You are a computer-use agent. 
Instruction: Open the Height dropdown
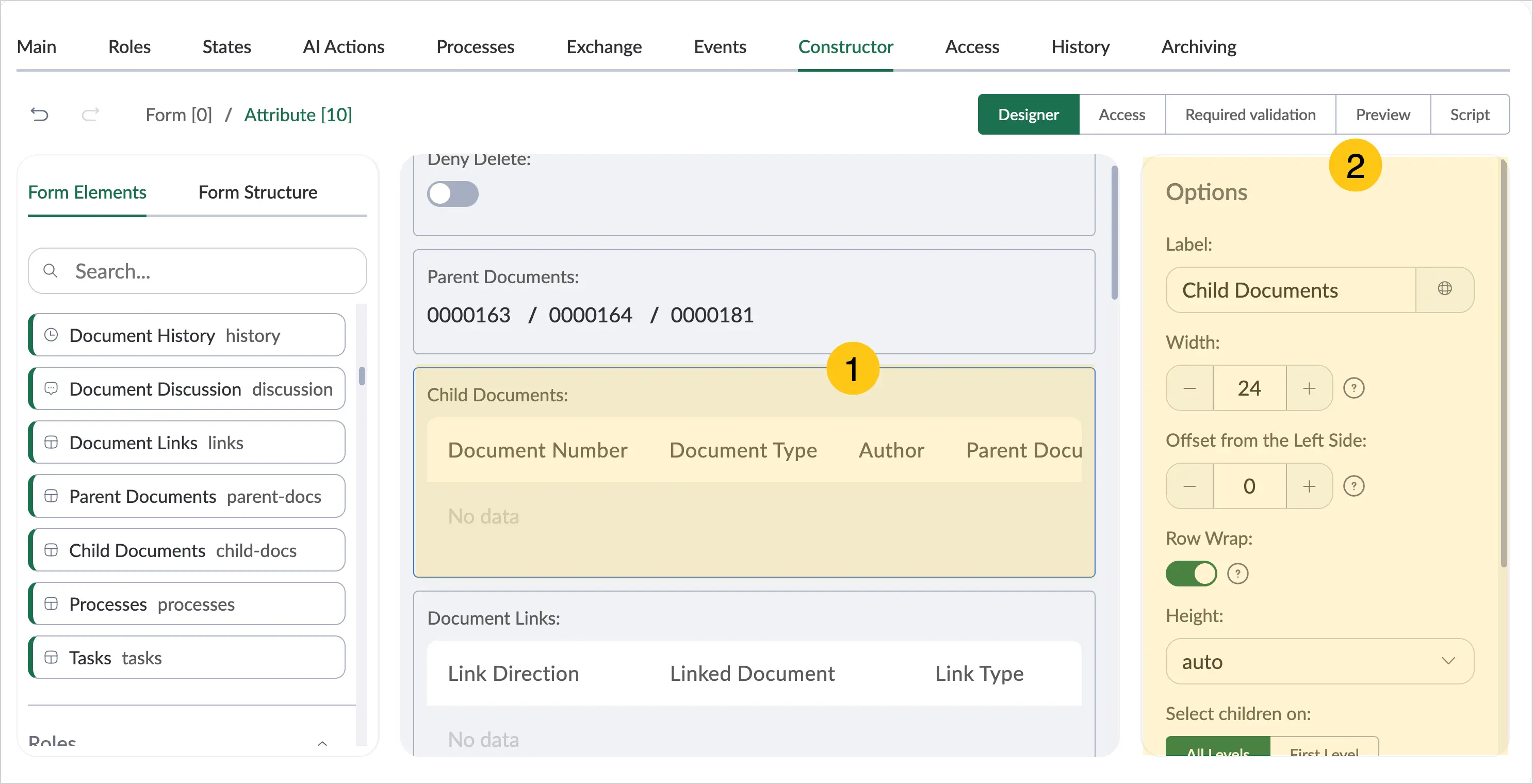click(x=1319, y=661)
